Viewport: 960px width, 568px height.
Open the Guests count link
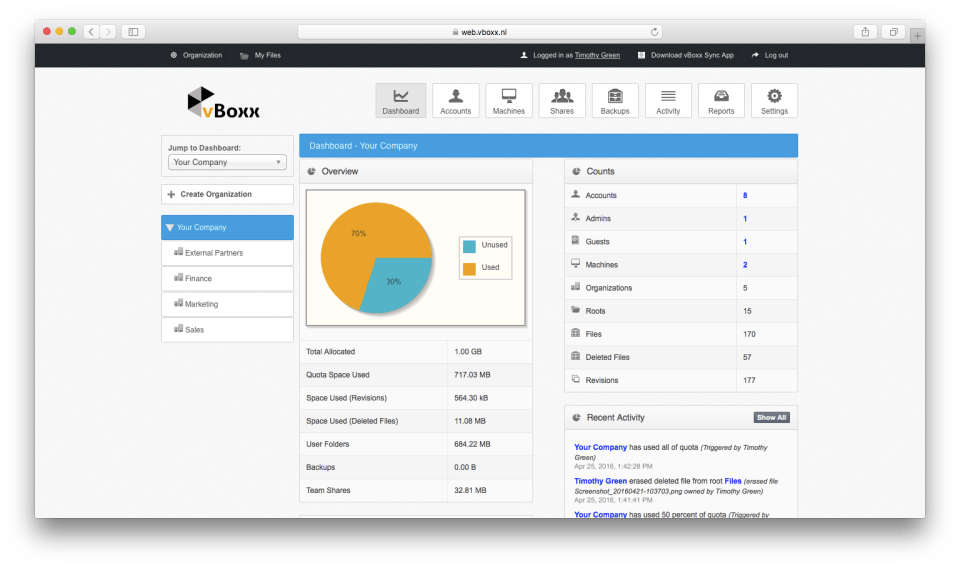[745, 242]
